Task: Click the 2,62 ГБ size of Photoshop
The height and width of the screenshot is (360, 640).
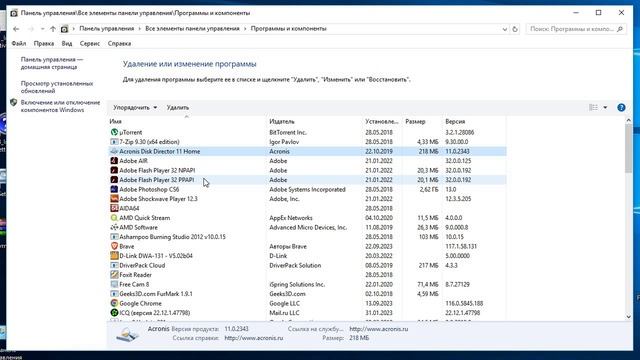Action: [x=429, y=189]
